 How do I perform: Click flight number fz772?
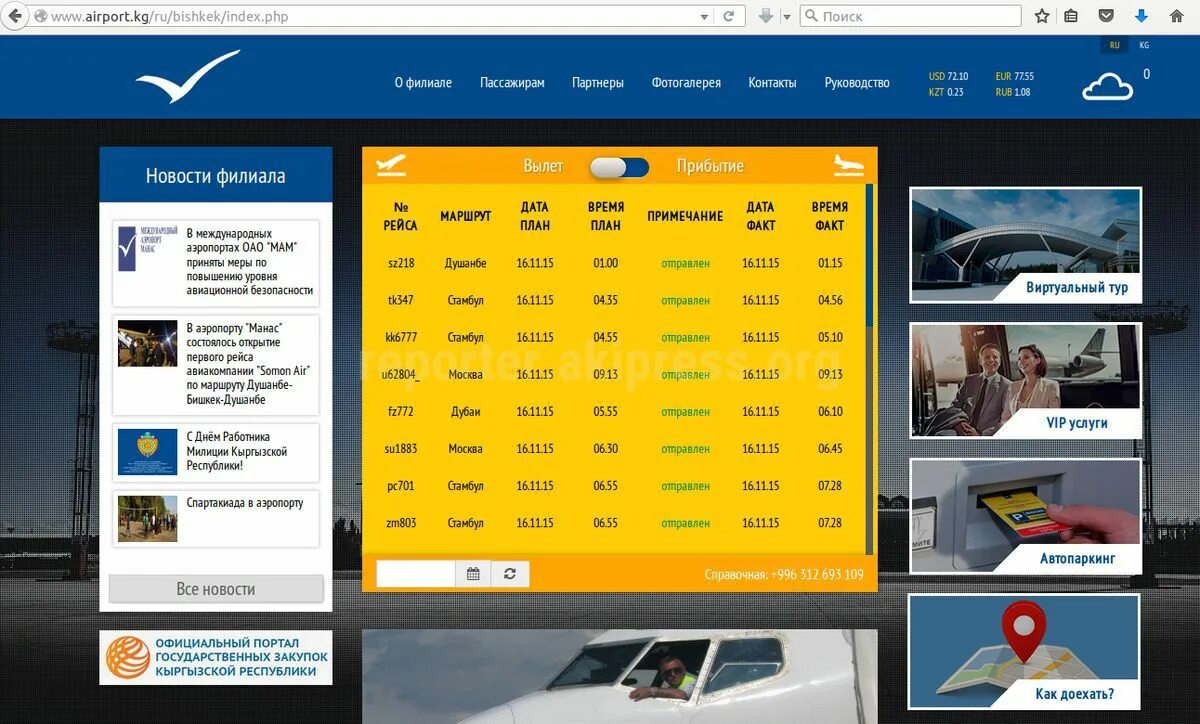(x=401, y=411)
